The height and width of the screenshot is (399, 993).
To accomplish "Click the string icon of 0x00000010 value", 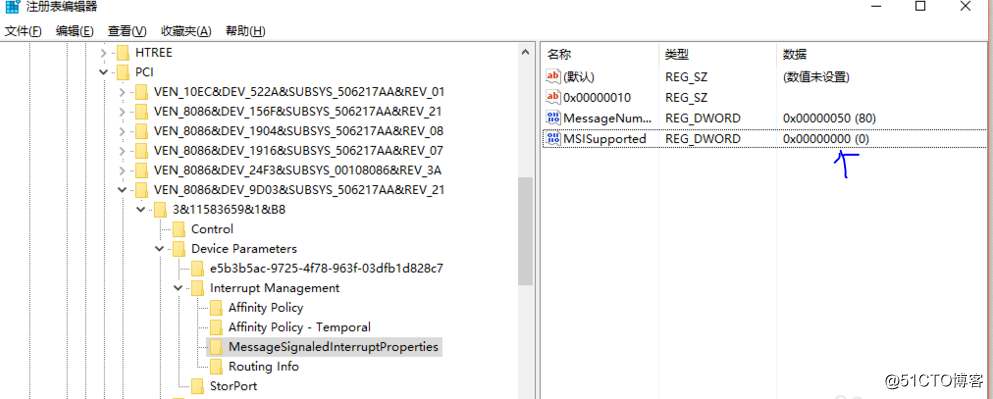I will tap(553, 98).
